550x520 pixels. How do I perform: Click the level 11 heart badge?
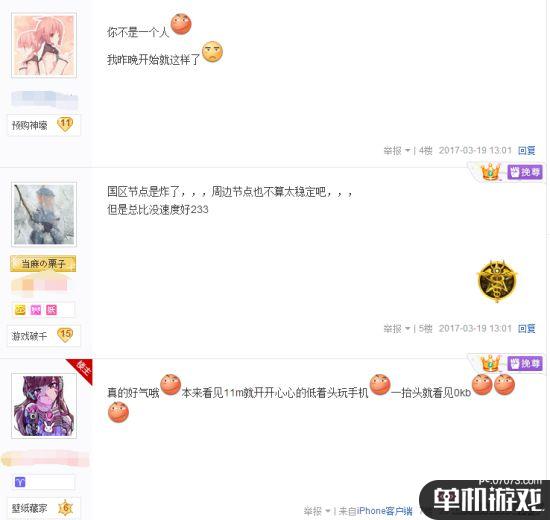click(65, 124)
